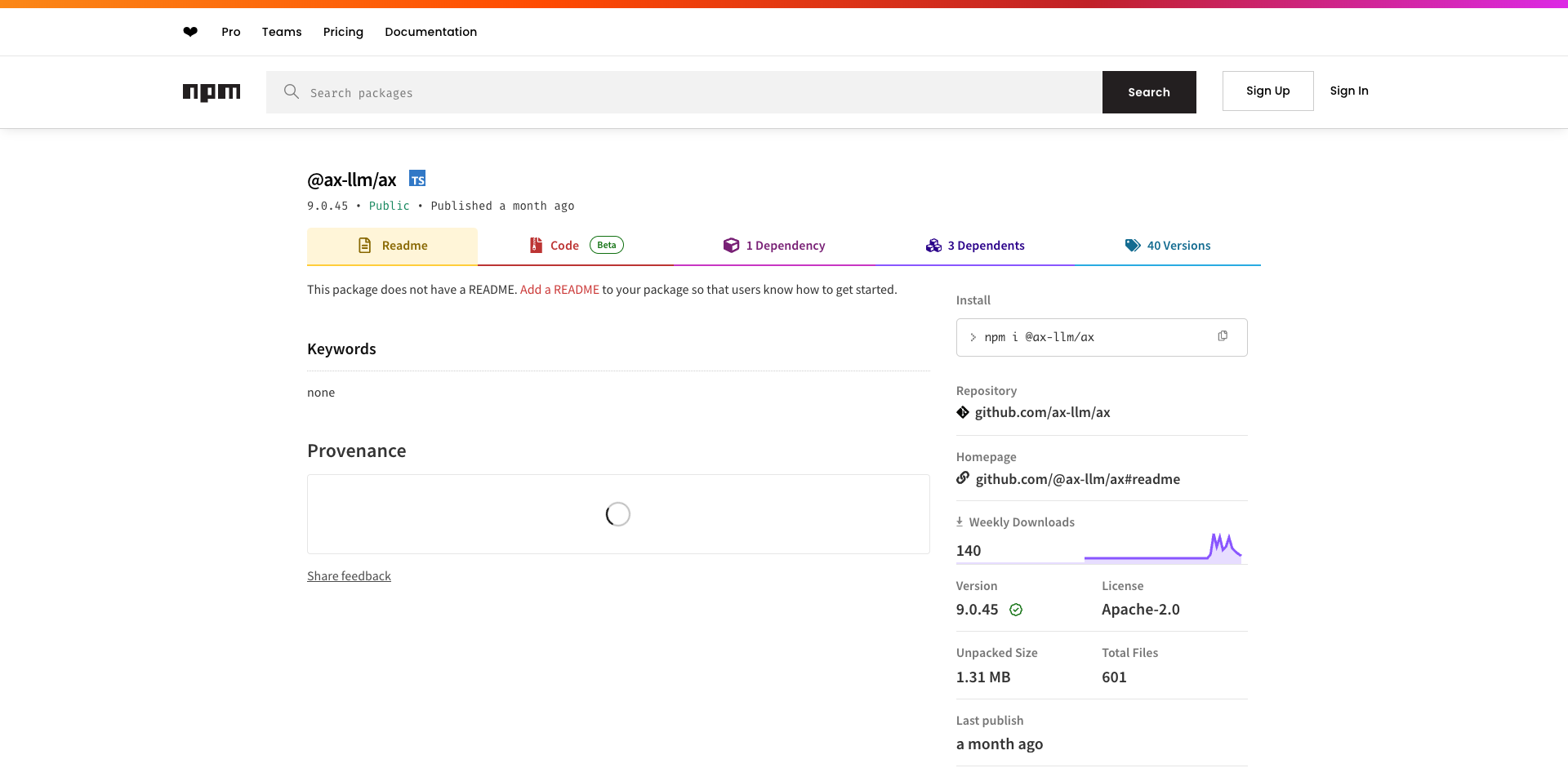Click the Readme tab document icon
This screenshot has width=1568, height=768.
365,245
